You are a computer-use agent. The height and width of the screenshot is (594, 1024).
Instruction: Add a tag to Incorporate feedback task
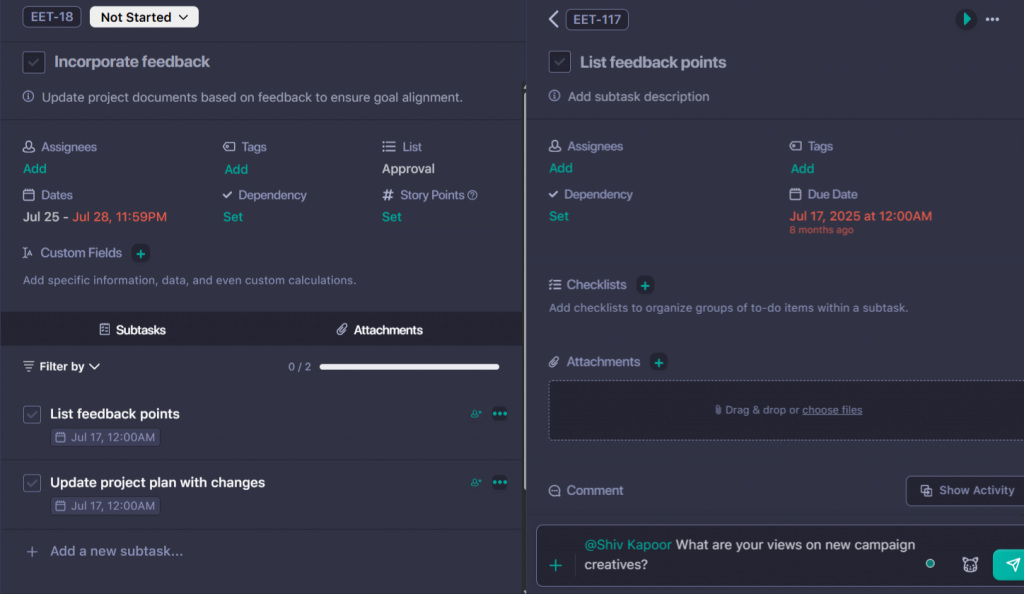pos(236,169)
